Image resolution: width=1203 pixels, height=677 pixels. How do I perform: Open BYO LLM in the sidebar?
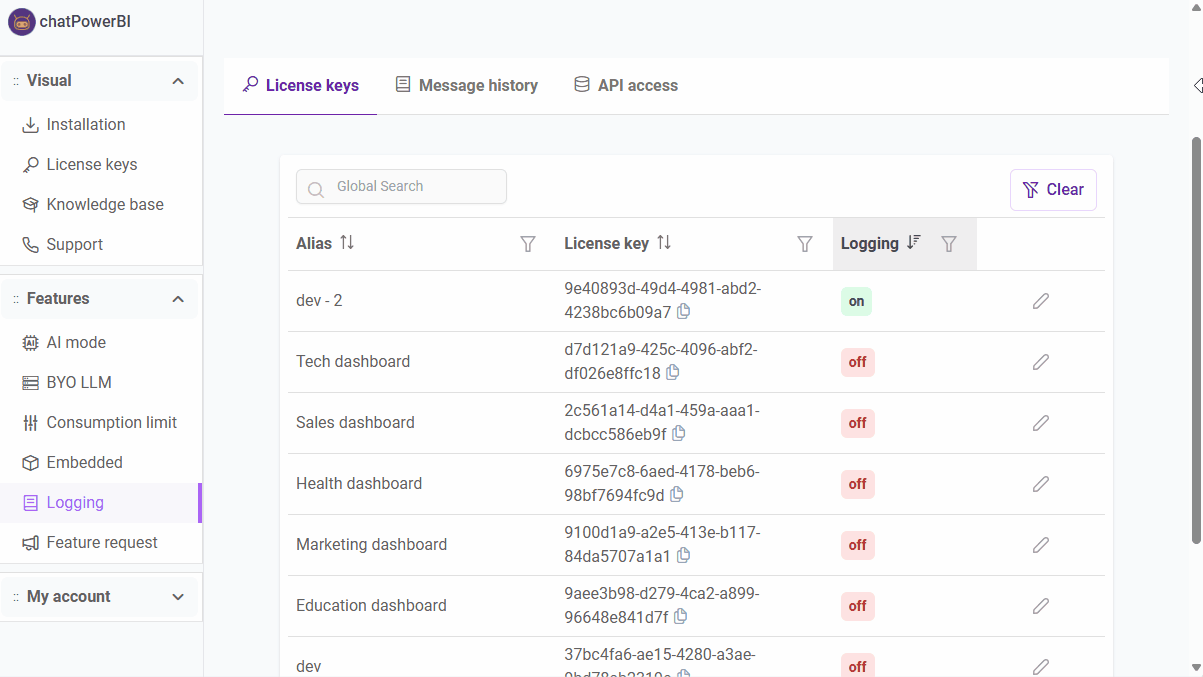tap(100, 383)
